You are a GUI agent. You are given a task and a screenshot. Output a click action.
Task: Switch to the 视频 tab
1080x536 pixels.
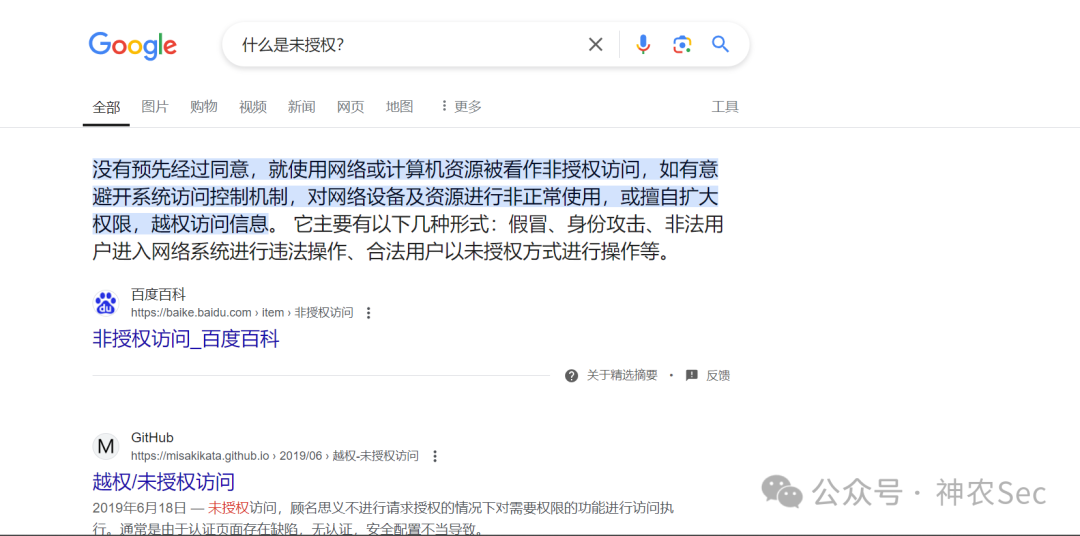pos(253,107)
